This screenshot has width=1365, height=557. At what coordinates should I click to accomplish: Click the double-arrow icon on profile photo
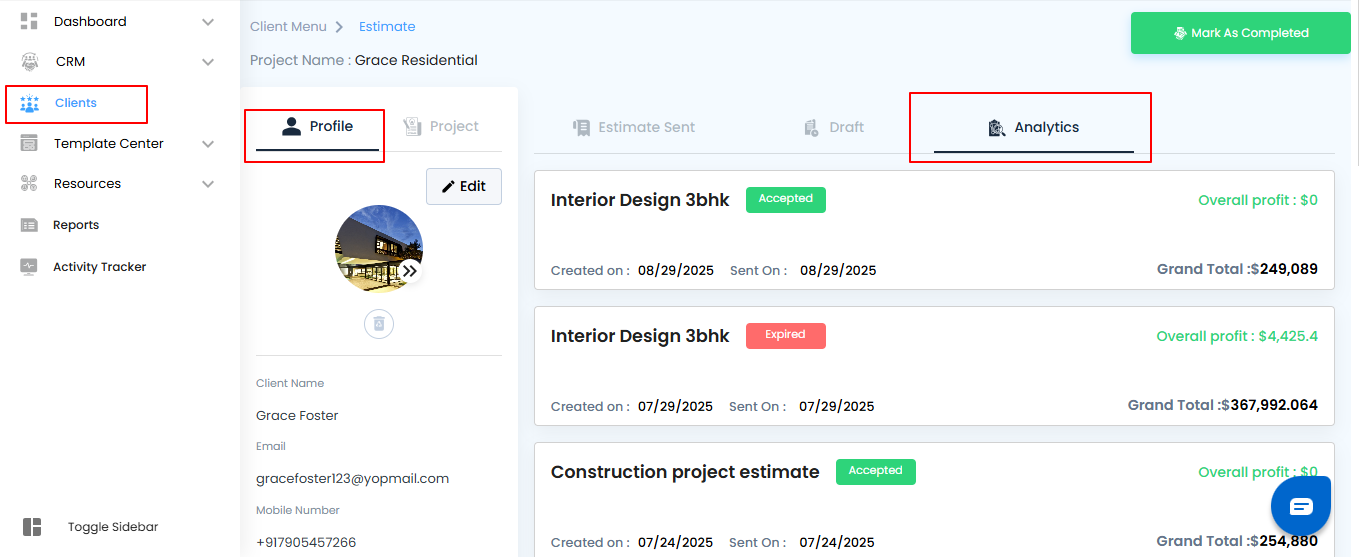[x=410, y=271]
